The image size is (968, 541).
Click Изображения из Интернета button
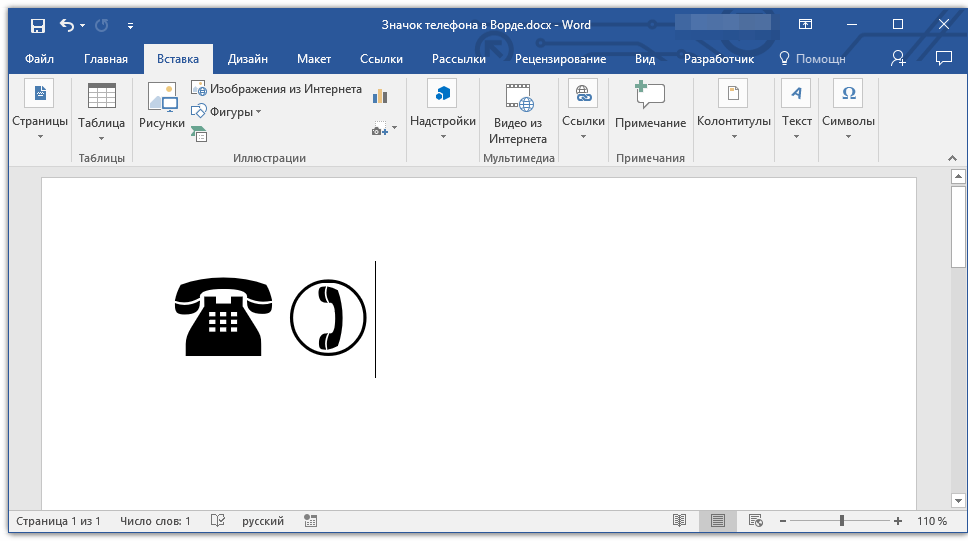tap(277, 89)
